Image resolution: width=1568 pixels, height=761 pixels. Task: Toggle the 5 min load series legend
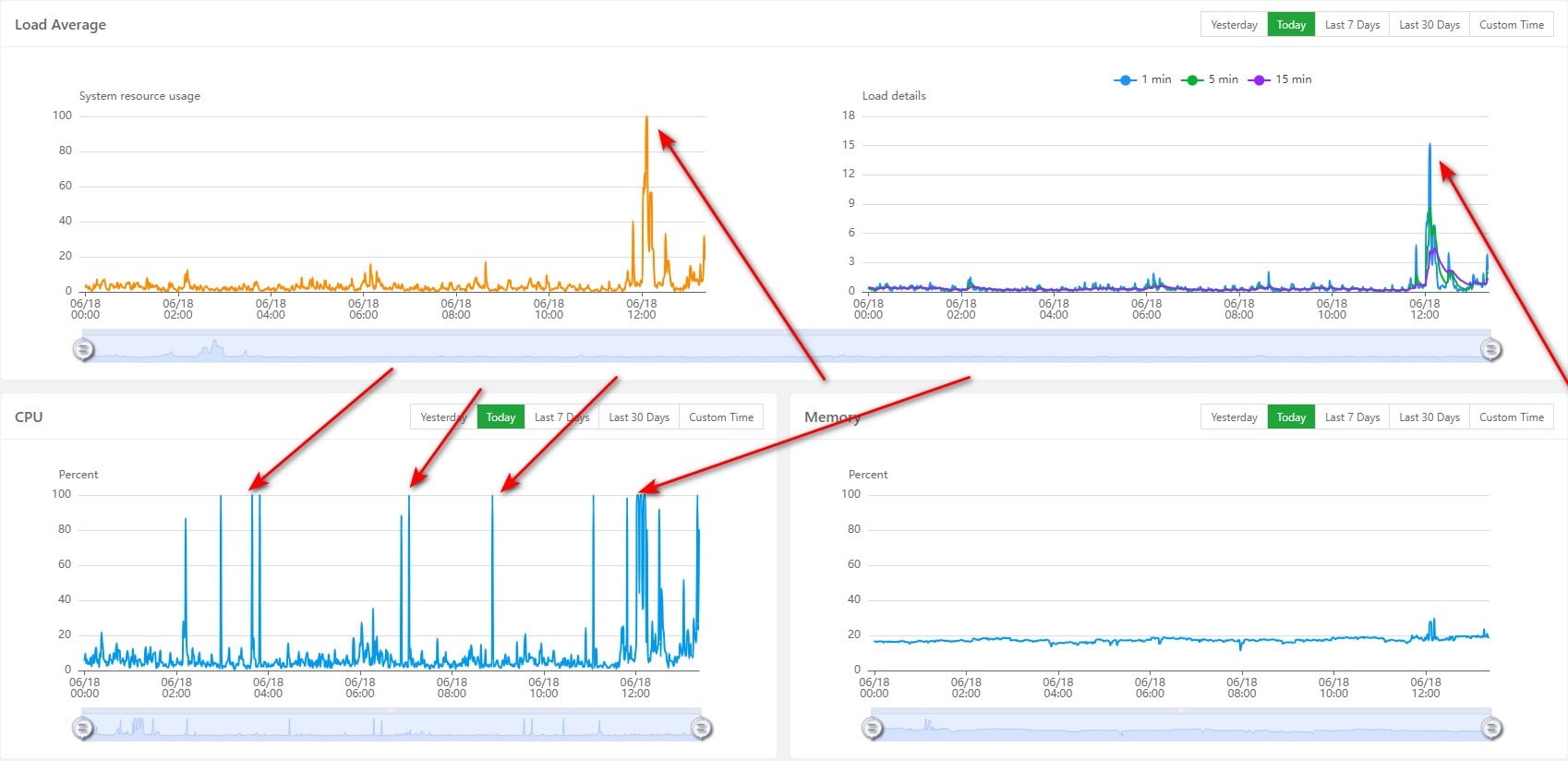point(1210,79)
